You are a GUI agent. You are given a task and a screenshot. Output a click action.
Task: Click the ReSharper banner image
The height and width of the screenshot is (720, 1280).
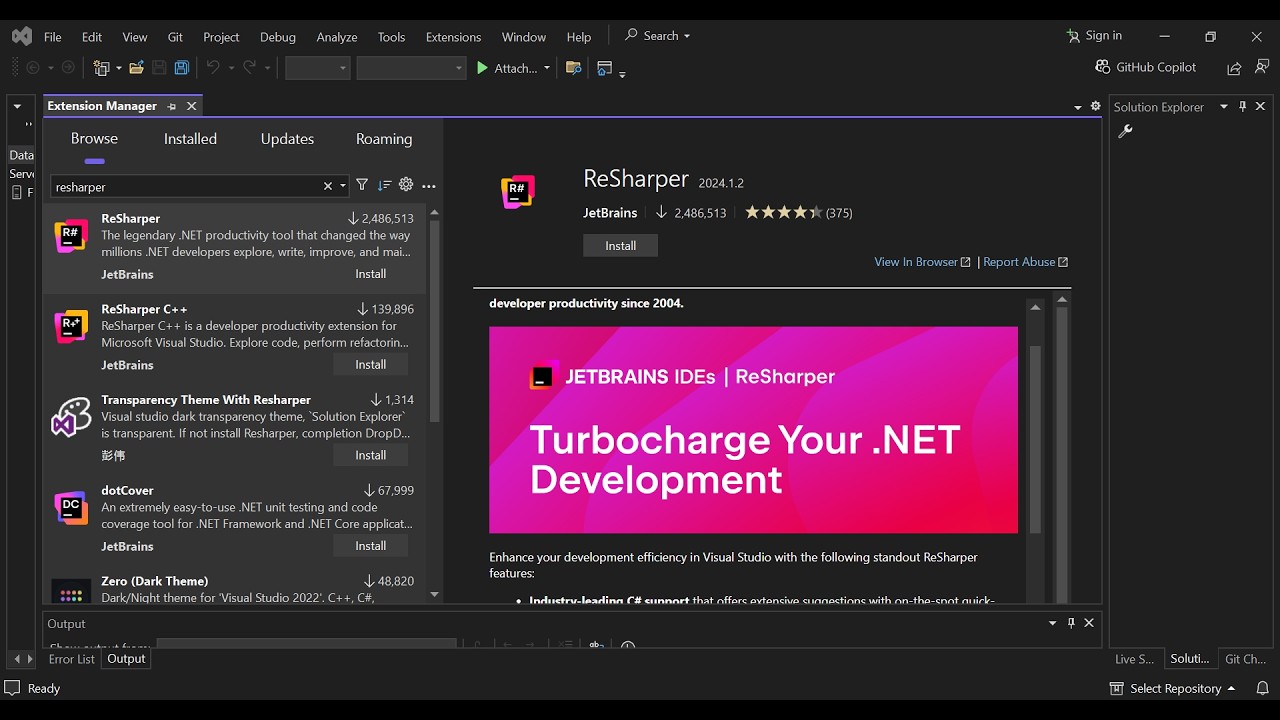pos(753,430)
